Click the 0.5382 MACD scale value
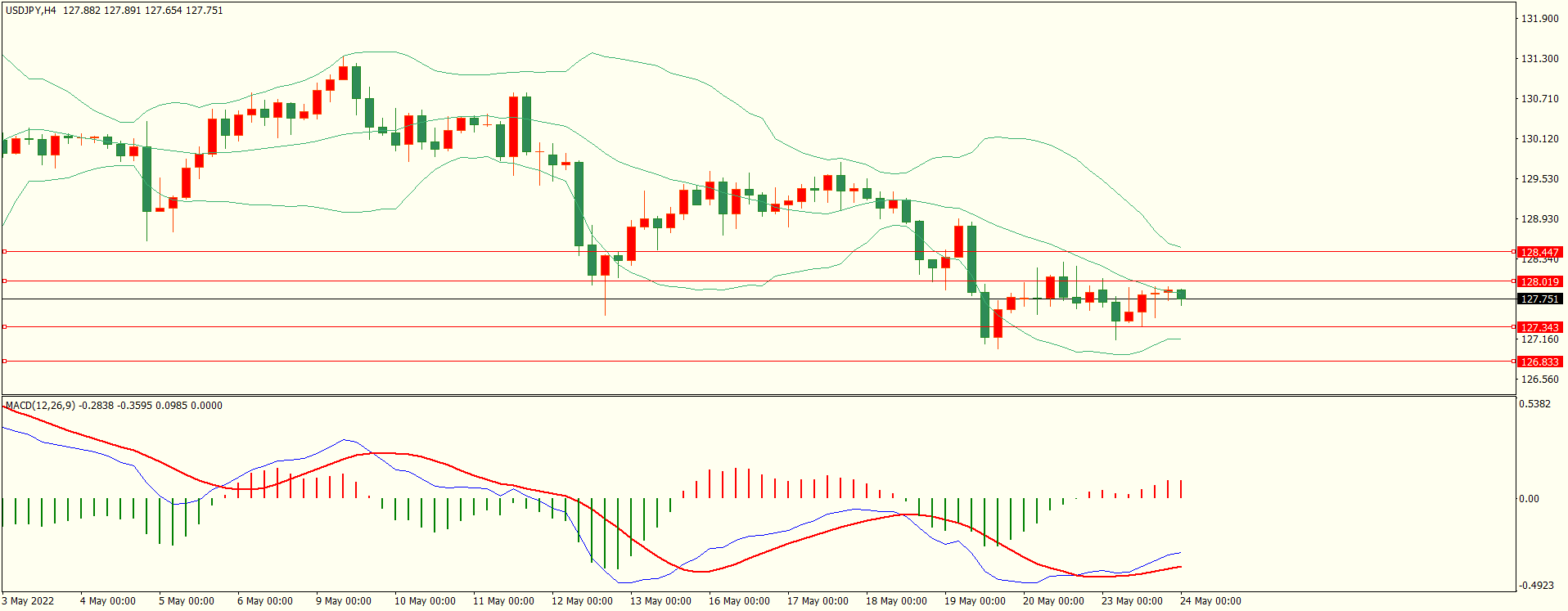The width and height of the screenshot is (1568, 611). (1534, 404)
